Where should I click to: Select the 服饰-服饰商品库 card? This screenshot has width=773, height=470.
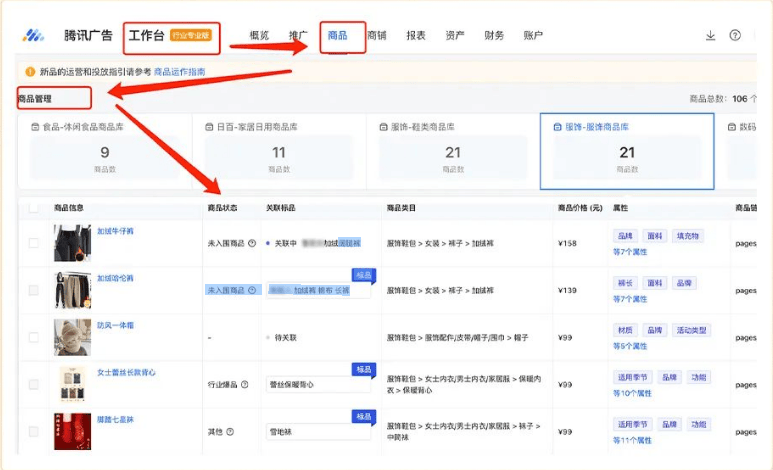(627, 151)
